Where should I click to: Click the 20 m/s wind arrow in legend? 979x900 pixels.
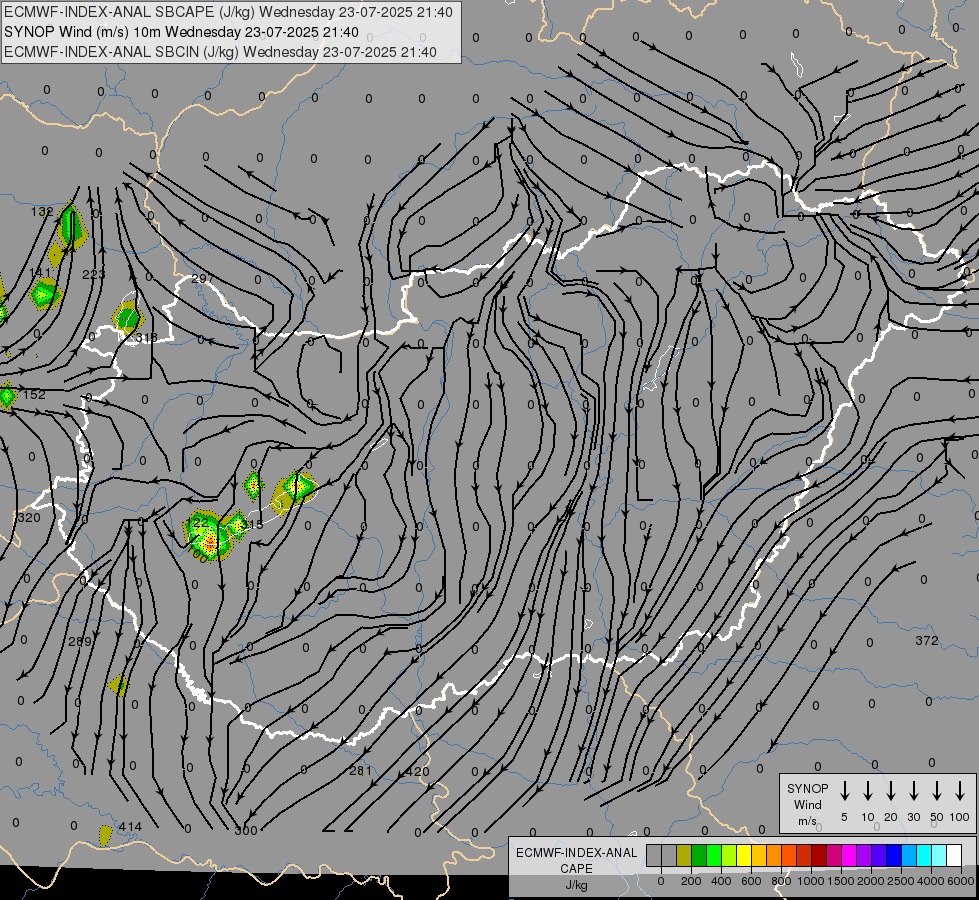pyautogui.click(x=890, y=791)
